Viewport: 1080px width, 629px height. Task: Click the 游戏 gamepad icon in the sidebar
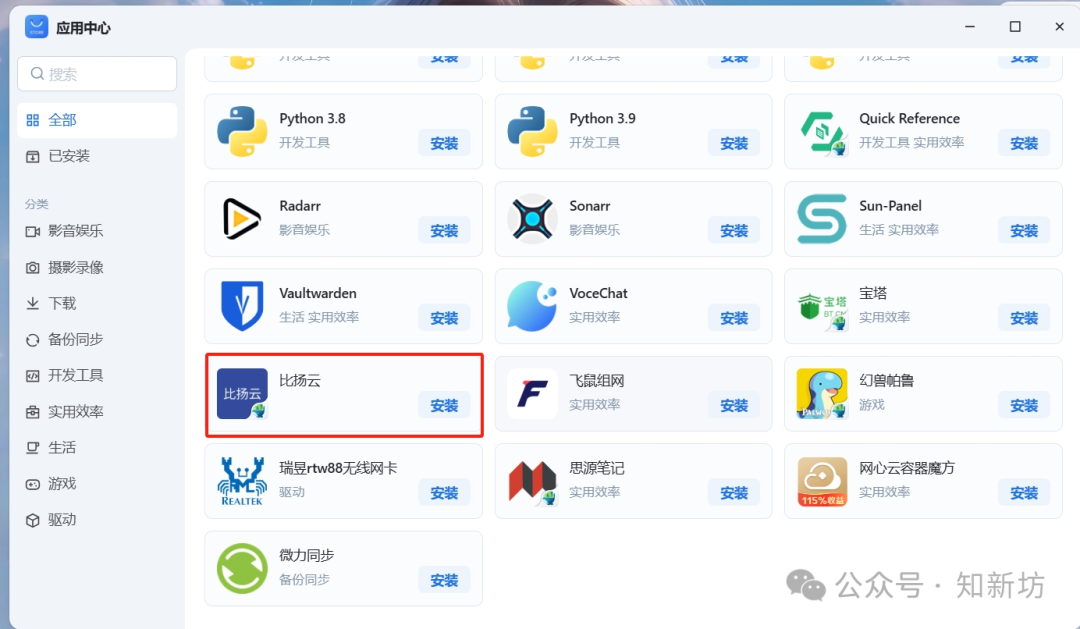tap(32, 484)
